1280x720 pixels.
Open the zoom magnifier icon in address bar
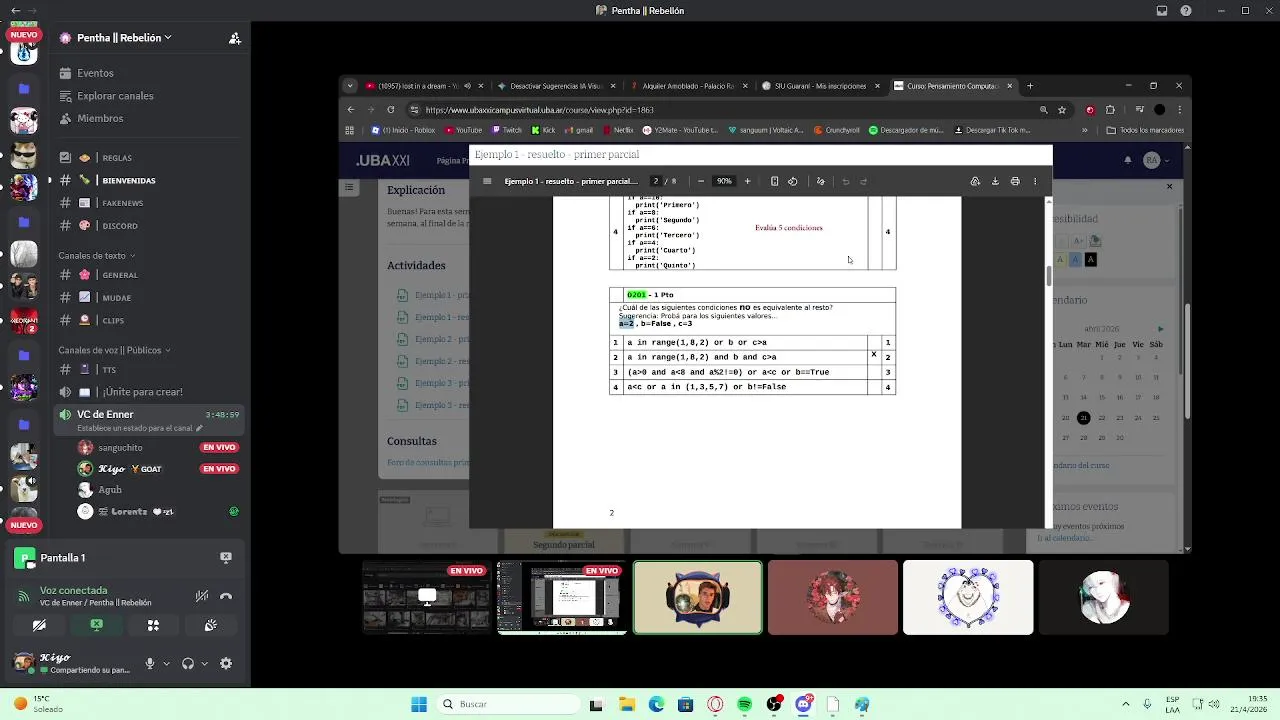click(x=1043, y=110)
